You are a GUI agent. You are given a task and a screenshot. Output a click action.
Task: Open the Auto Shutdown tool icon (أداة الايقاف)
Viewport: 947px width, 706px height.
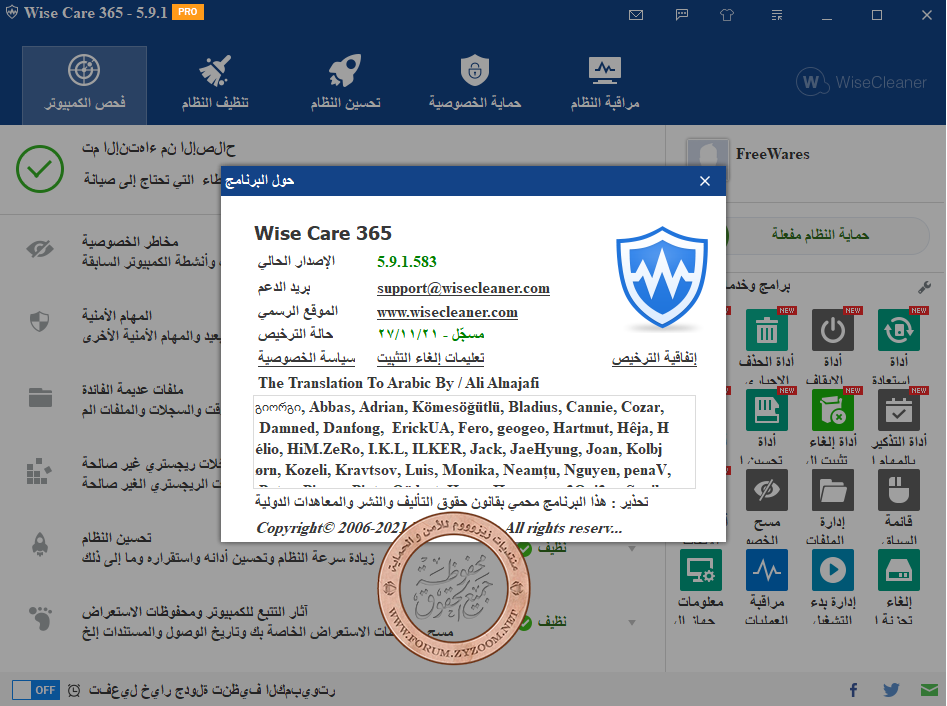tap(832, 330)
